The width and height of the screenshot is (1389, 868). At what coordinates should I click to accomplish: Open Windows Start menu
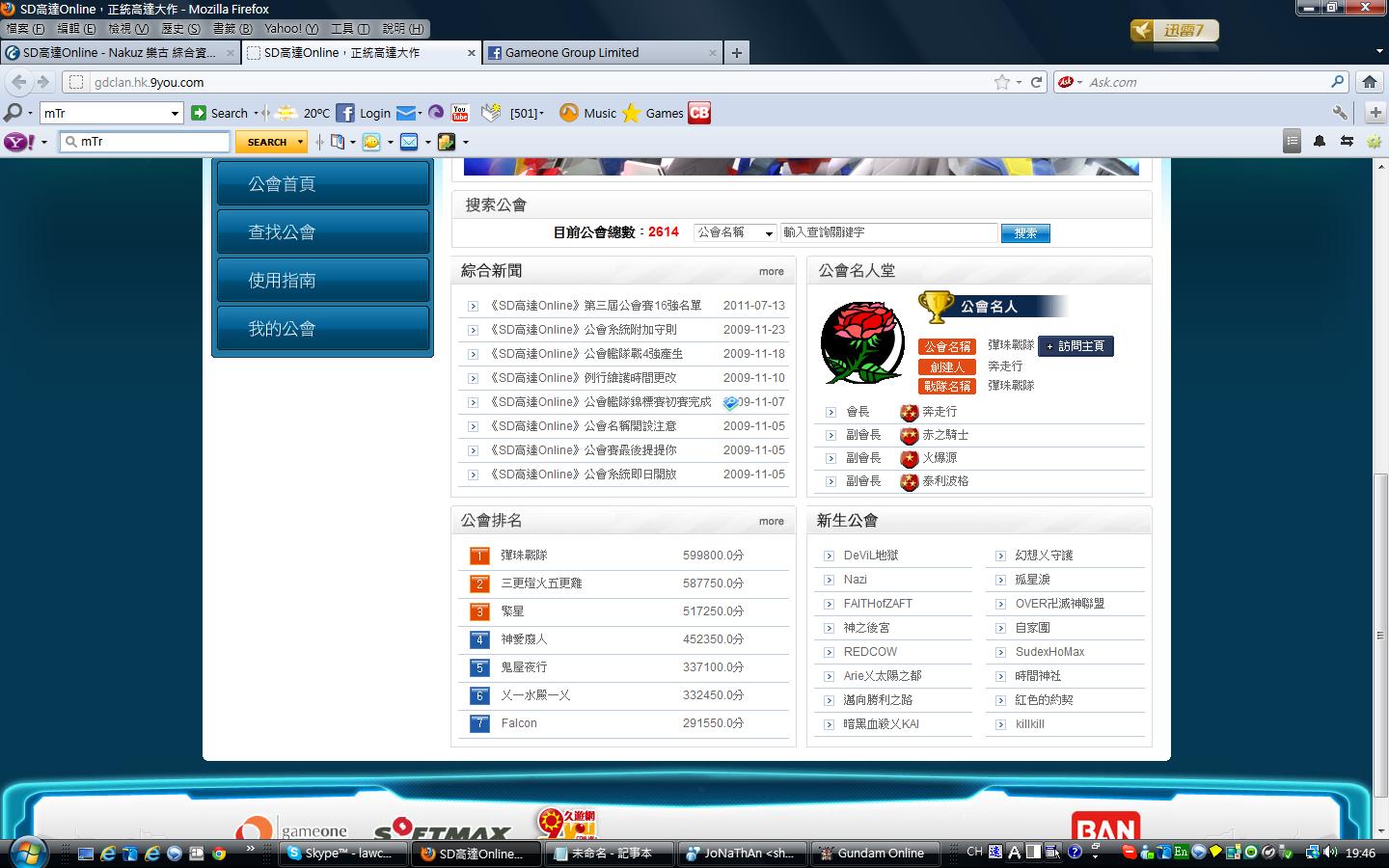point(26,852)
